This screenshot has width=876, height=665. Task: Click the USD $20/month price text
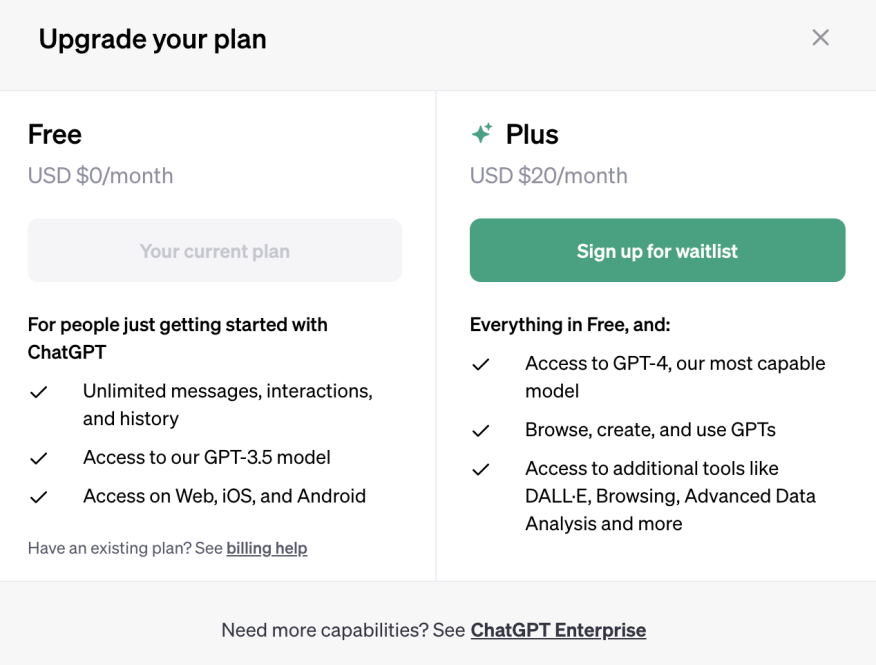pos(548,175)
